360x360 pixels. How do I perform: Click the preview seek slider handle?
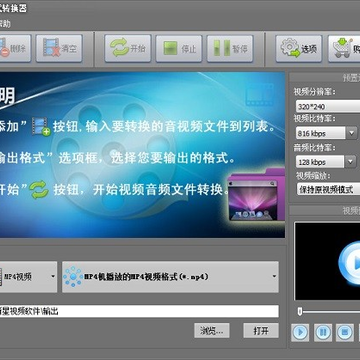point(300,312)
